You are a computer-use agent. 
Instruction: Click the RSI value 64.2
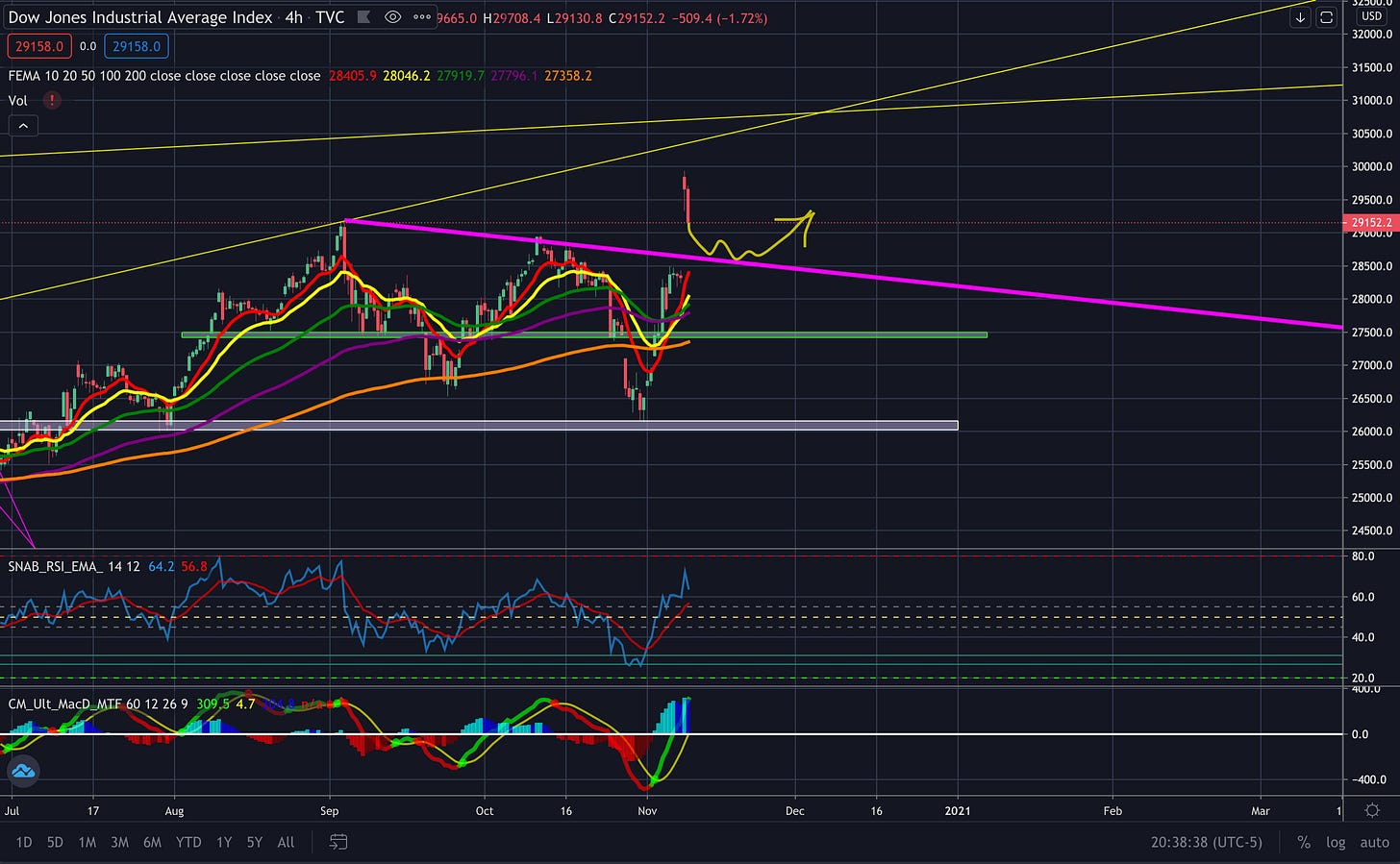point(161,566)
